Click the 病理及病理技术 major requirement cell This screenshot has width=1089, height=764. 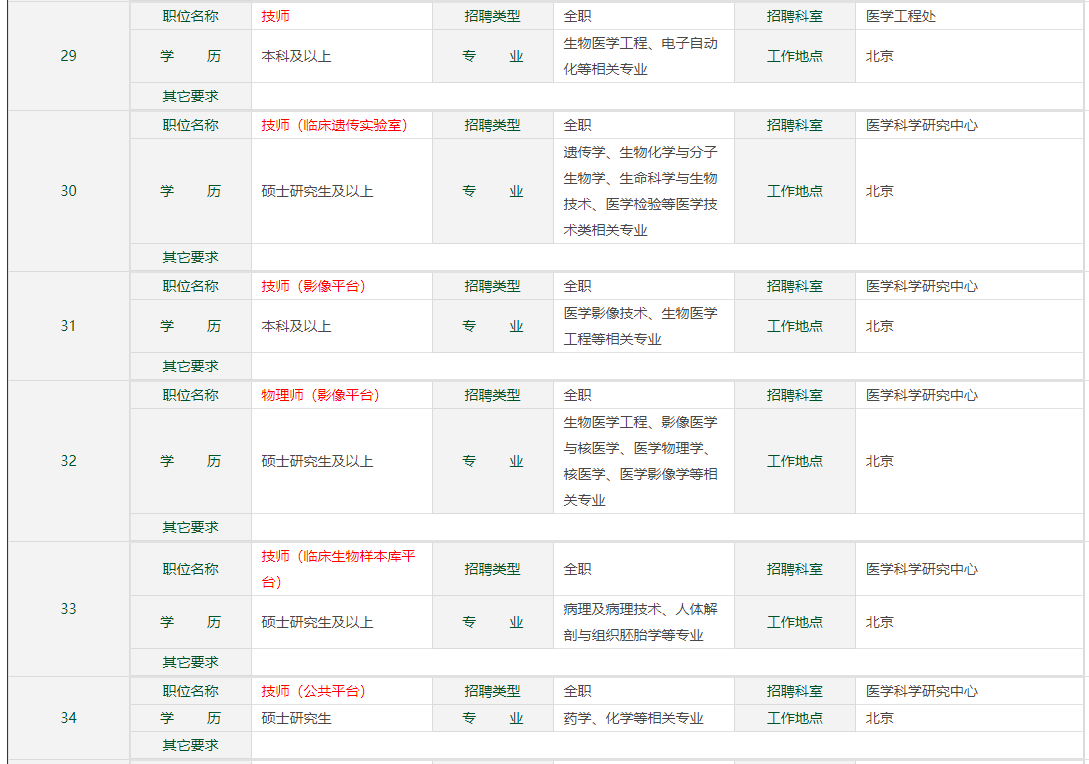point(640,622)
